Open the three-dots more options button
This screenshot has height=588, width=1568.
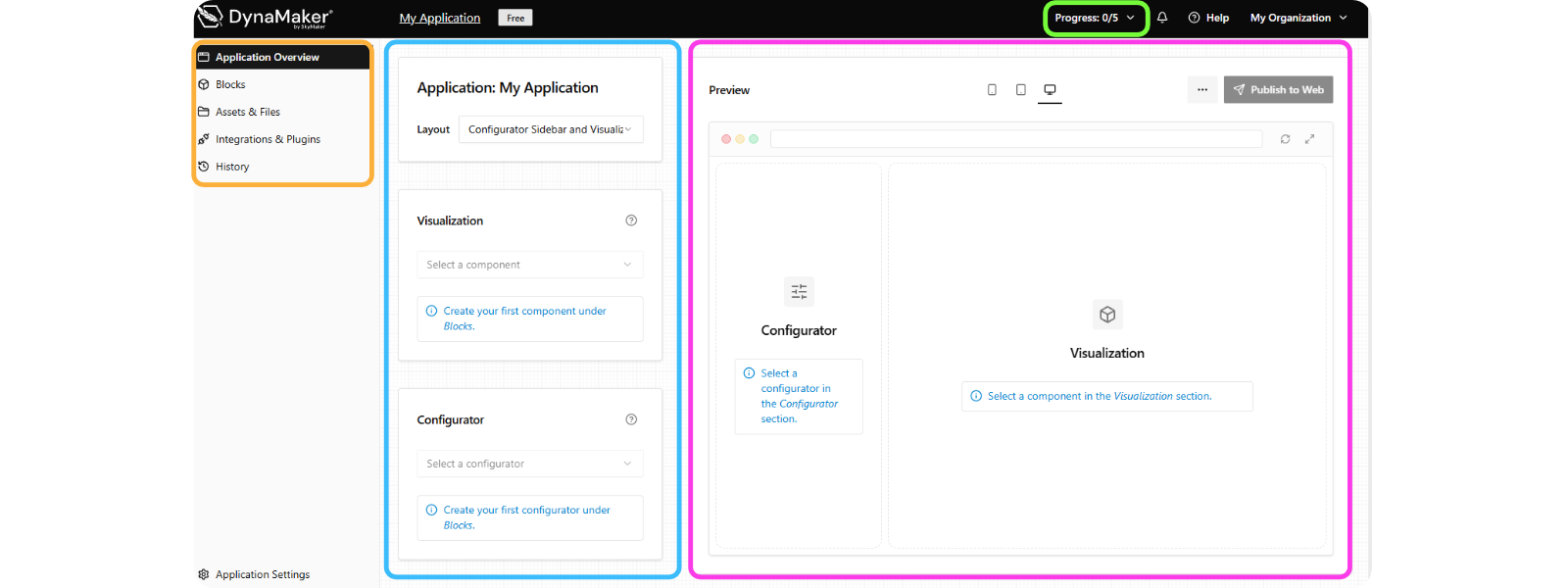pos(1202,89)
